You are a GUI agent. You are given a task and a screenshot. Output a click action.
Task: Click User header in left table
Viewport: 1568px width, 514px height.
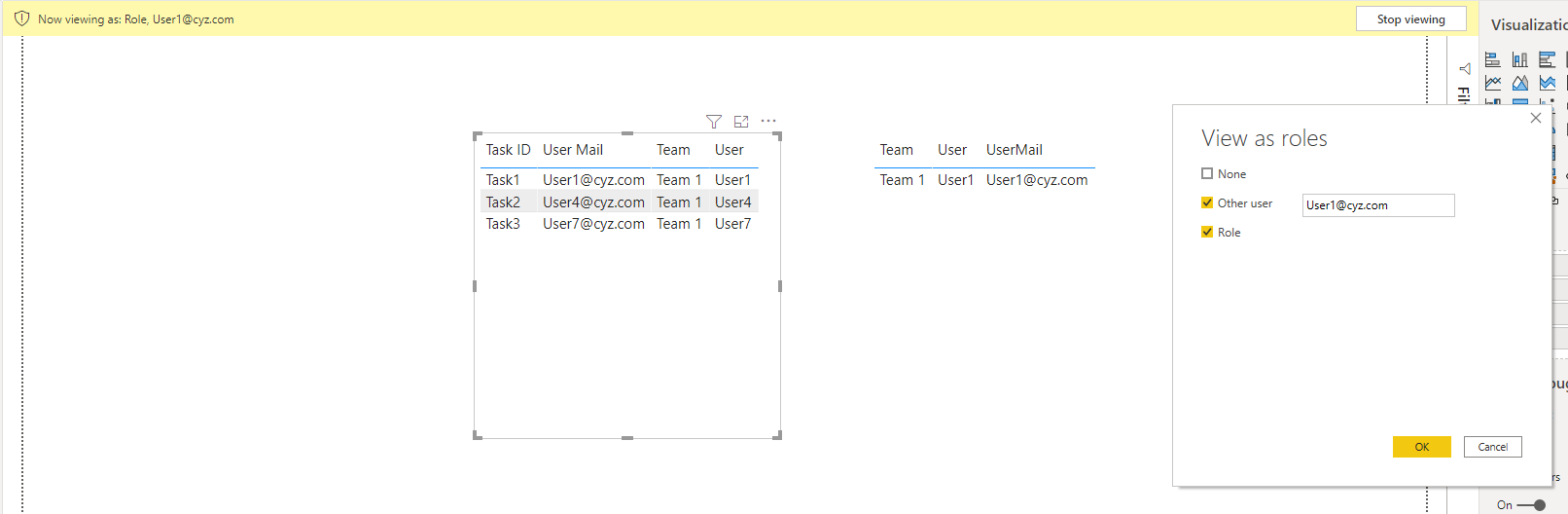729,150
